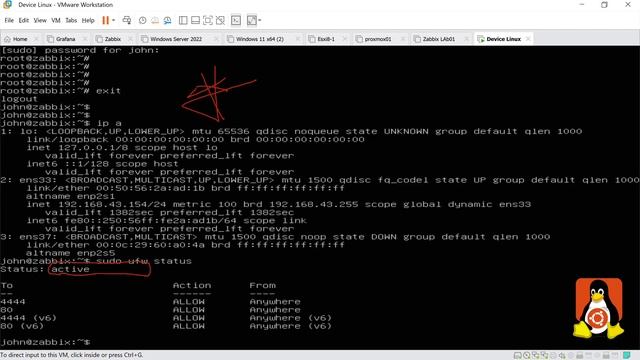This screenshot has width=640, height=360.
Task: Close the Windows Server 2022 tab
Action: [x=216, y=39]
